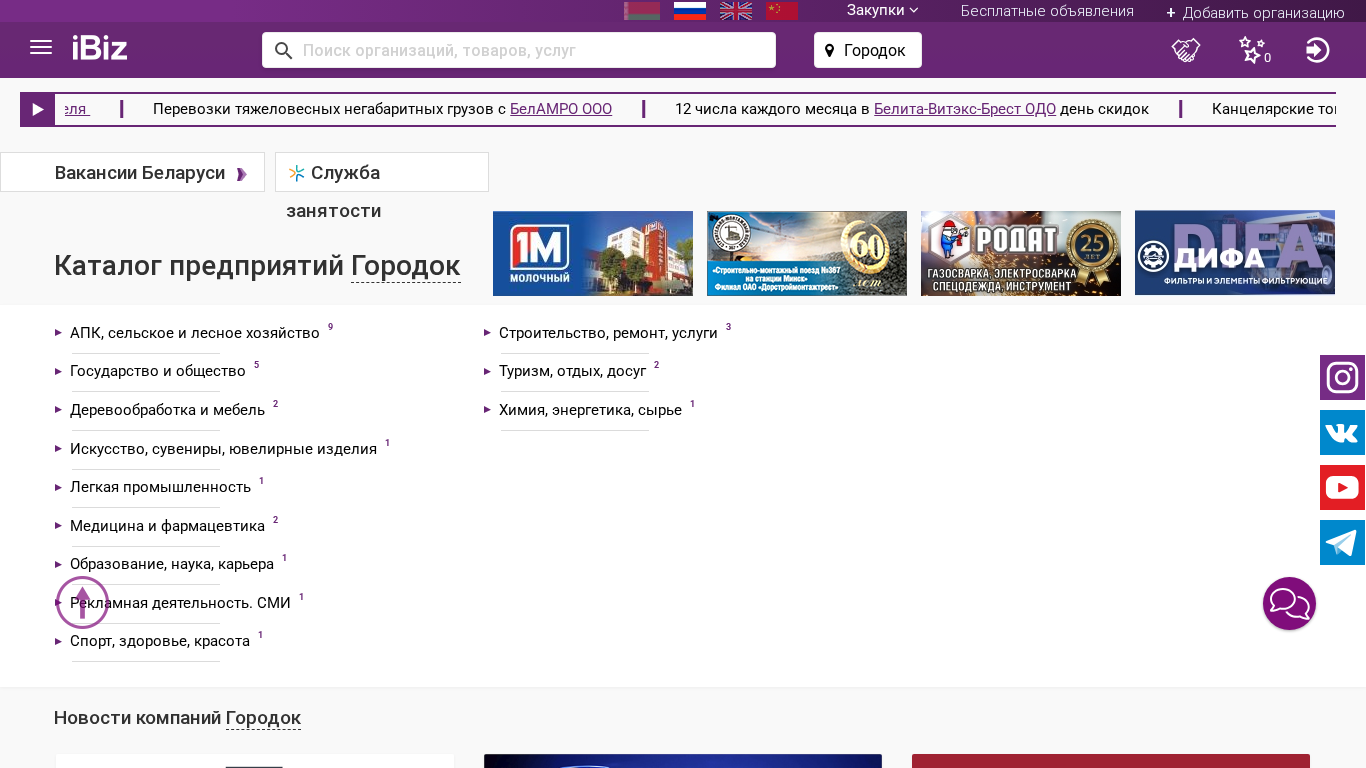Open the VK social link
The width and height of the screenshot is (1366, 768).
[1342, 433]
